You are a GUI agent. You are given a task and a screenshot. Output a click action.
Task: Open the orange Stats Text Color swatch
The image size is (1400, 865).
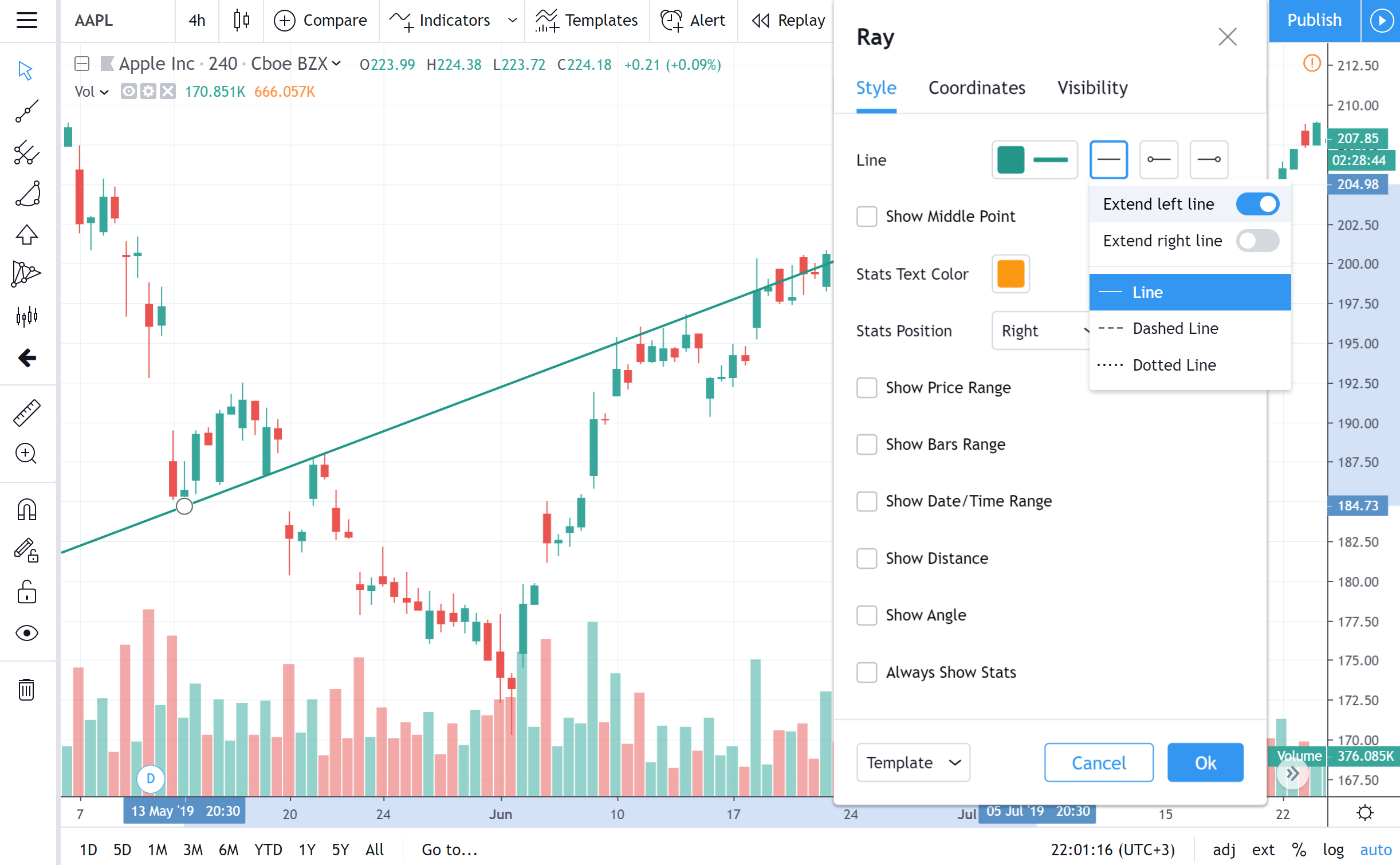tap(1010, 274)
